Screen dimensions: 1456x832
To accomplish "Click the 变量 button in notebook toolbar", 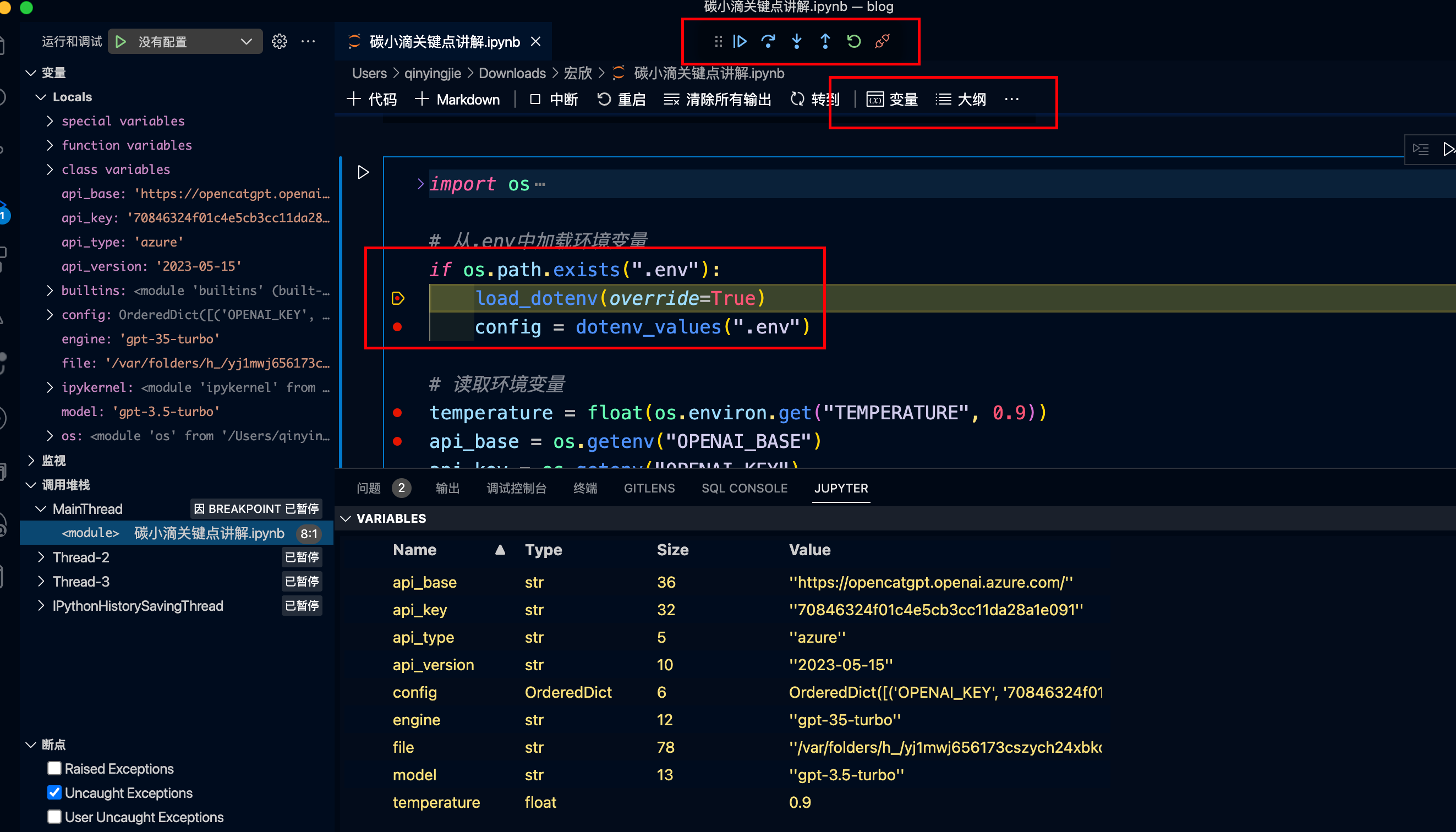I will coord(892,100).
